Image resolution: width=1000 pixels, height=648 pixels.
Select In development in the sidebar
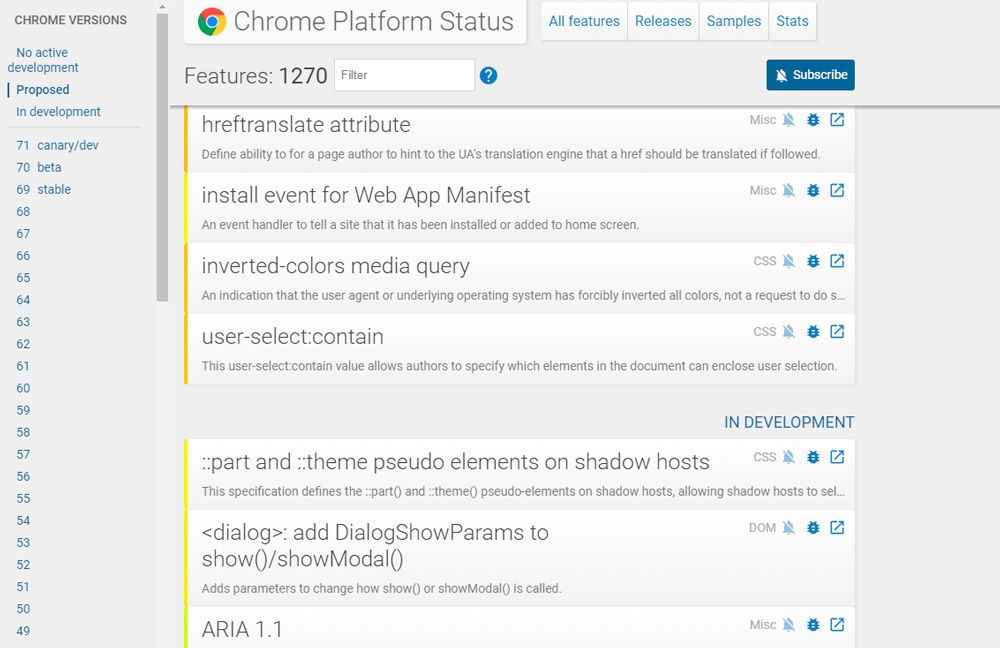(58, 112)
